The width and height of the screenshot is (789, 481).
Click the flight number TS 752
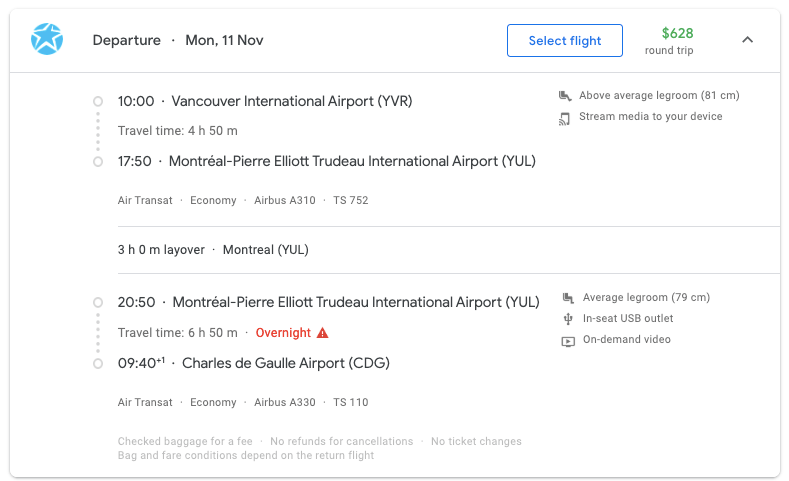pyautogui.click(x=351, y=200)
